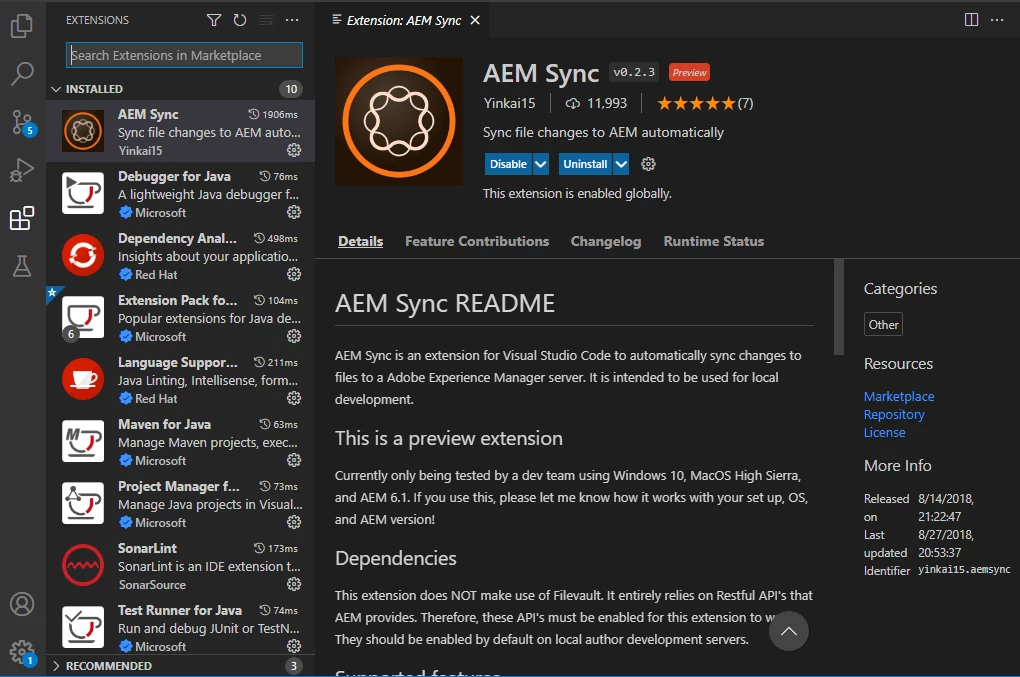Clear extensions search results icon
The height and width of the screenshot is (677, 1020).
(266, 20)
